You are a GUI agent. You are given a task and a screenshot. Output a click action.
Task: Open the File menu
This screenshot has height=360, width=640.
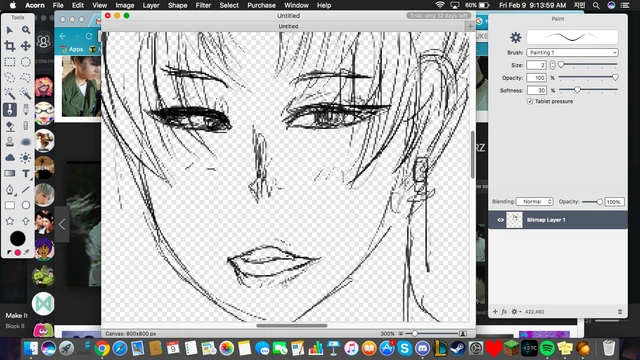tap(58, 5)
